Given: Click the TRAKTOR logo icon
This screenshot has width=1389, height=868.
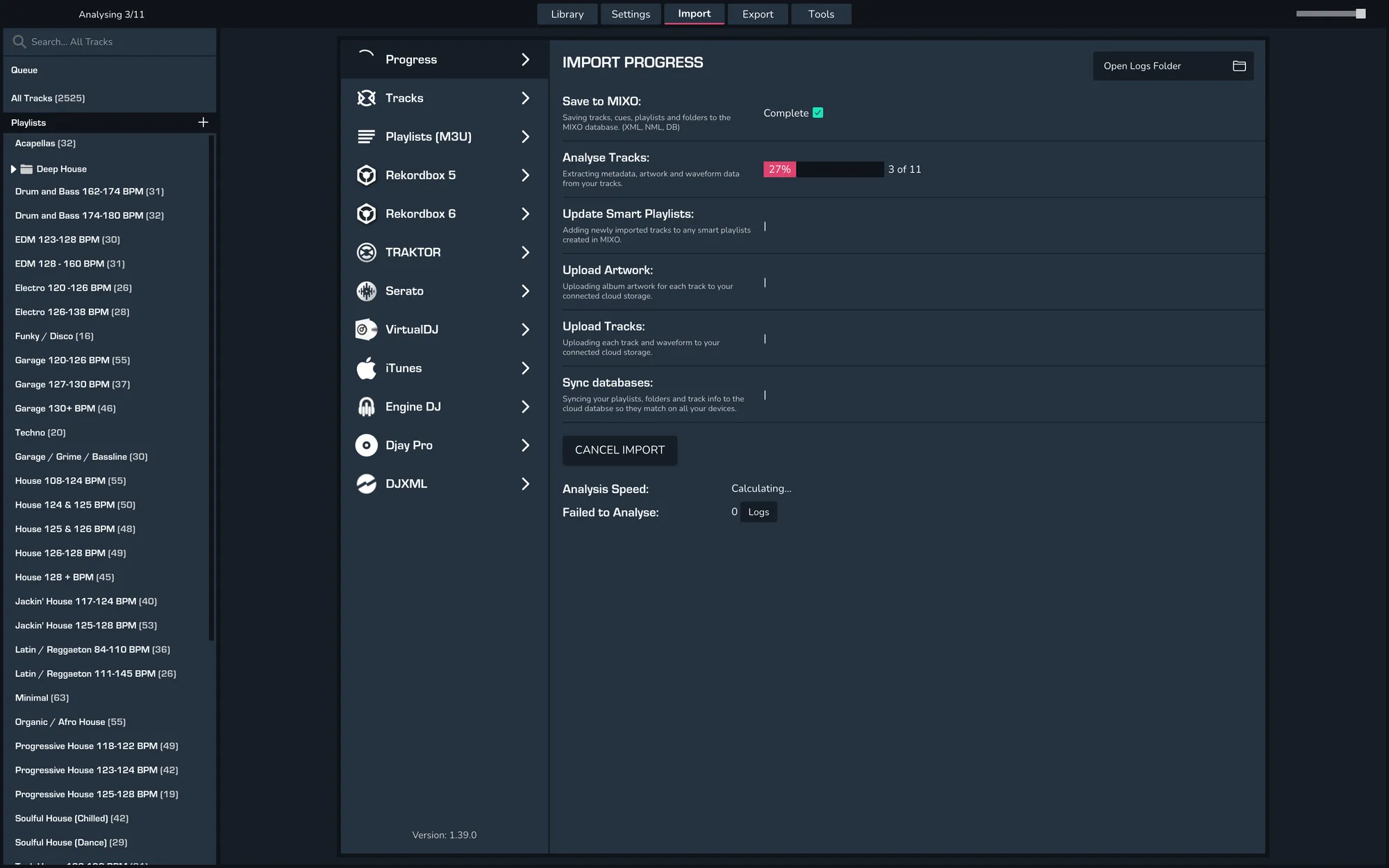Looking at the screenshot, I should 366,252.
